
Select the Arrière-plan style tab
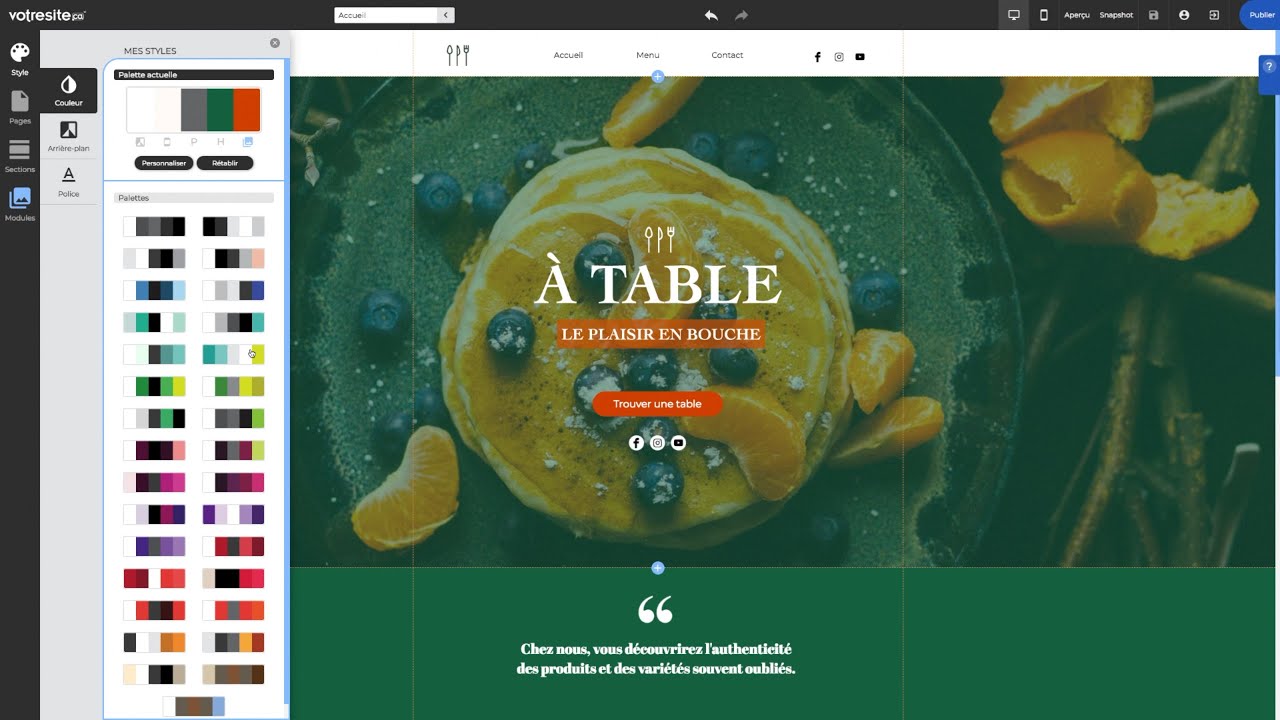(x=69, y=136)
